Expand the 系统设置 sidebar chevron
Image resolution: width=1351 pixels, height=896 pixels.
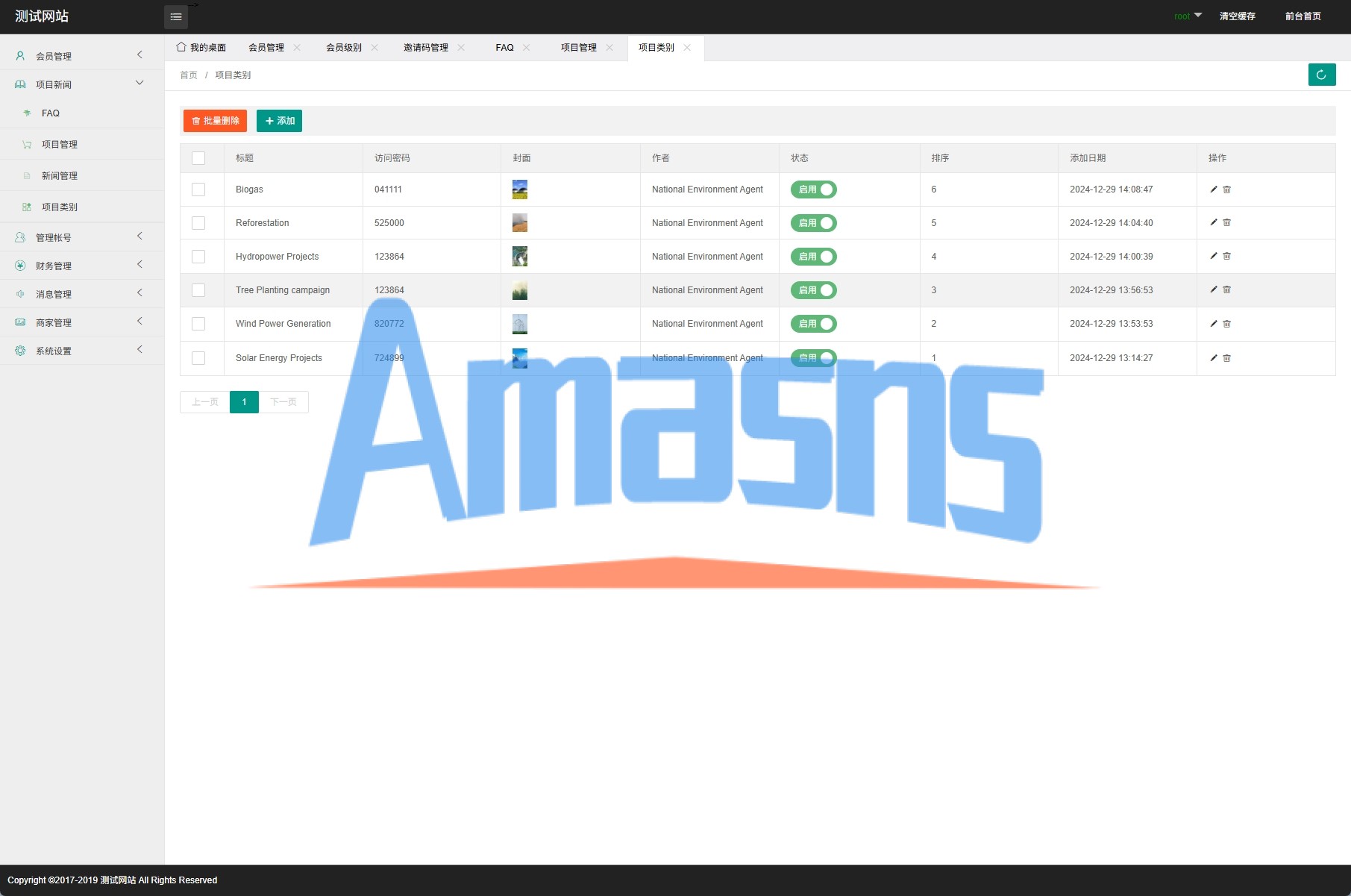coord(140,349)
